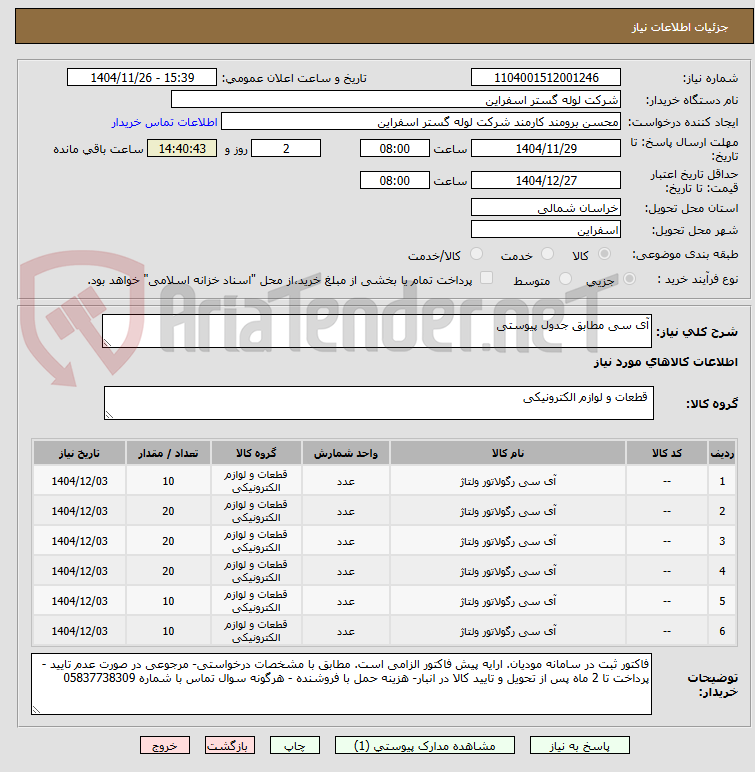Click the requester field محسن برومند
Viewport: 755px width, 772px height.
coord(421,122)
